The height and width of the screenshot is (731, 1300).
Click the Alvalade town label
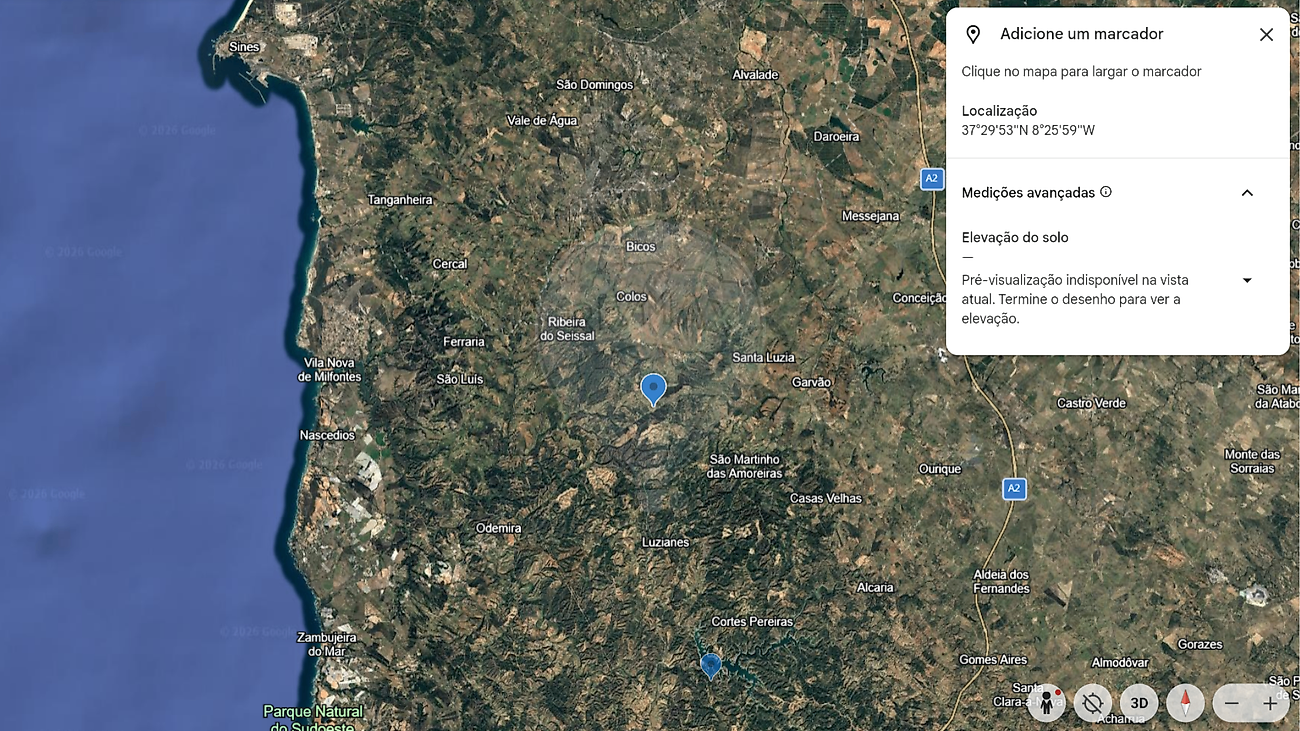tap(755, 75)
